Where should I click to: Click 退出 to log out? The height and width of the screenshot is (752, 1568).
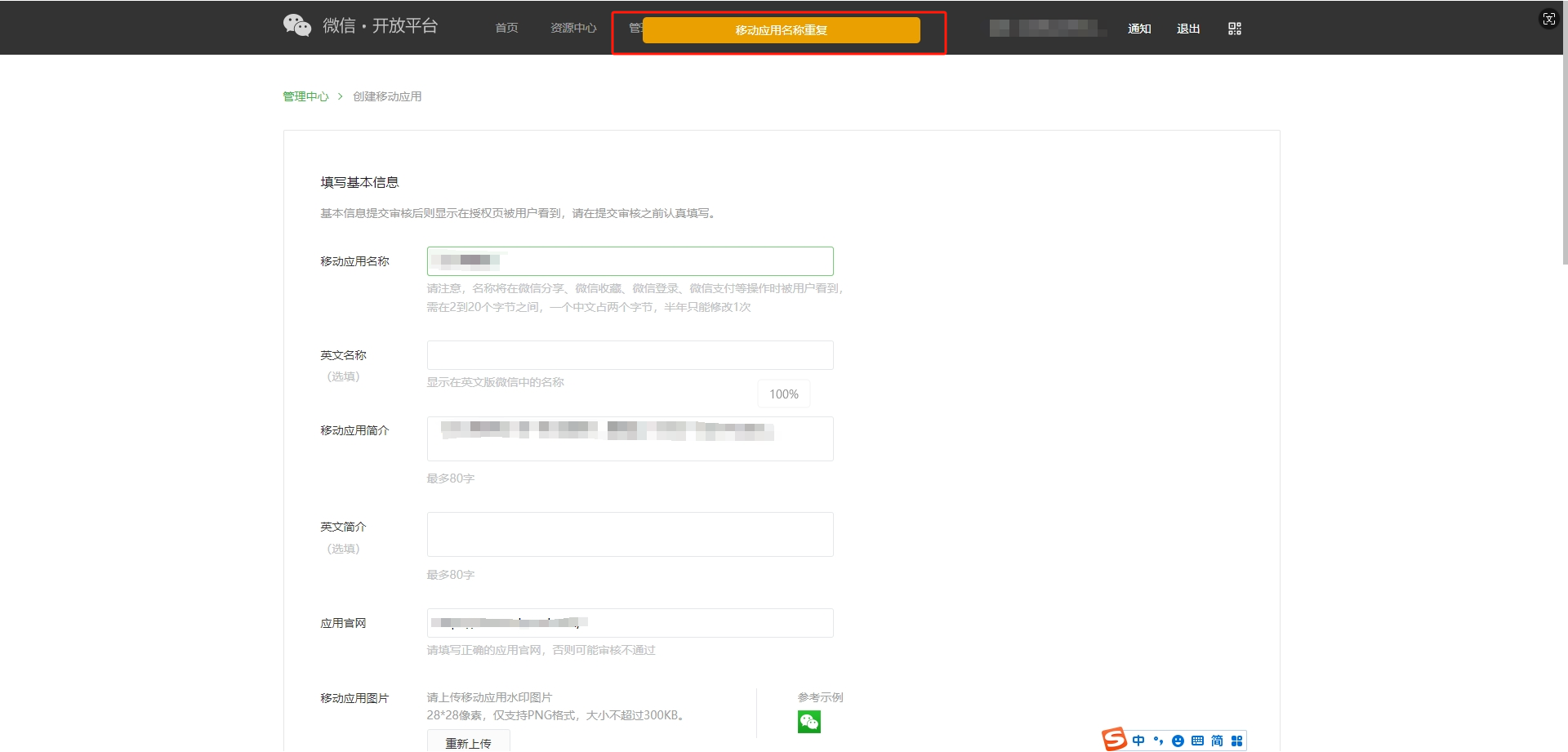(x=1188, y=29)
